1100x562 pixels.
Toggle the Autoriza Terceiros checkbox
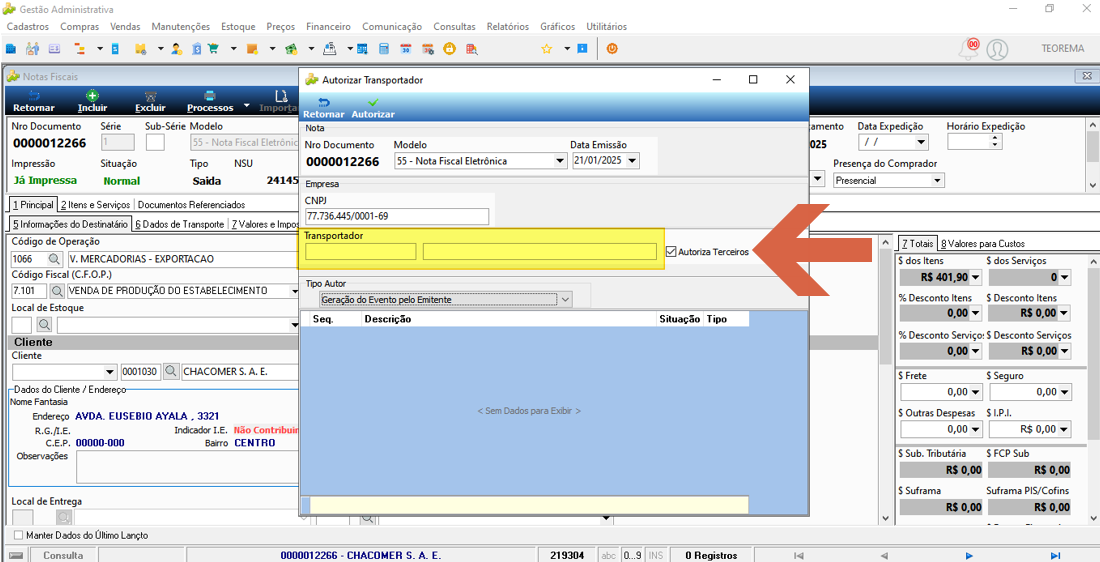671,251
